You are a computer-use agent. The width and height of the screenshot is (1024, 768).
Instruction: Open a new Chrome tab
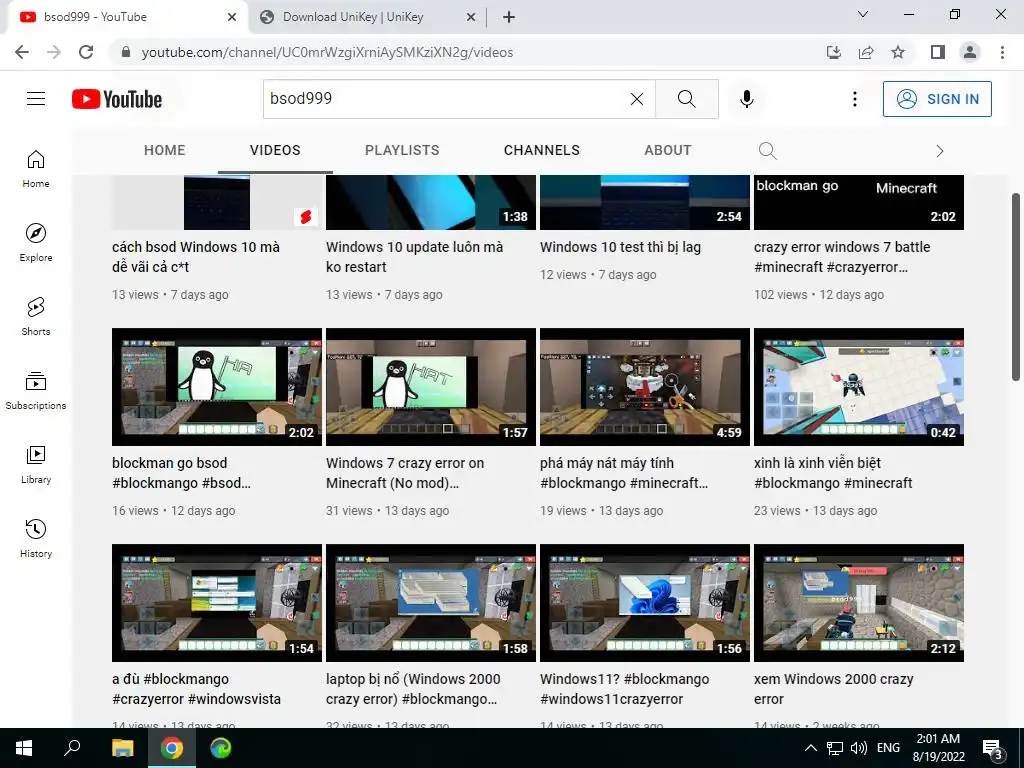click(x=509, y=17)
